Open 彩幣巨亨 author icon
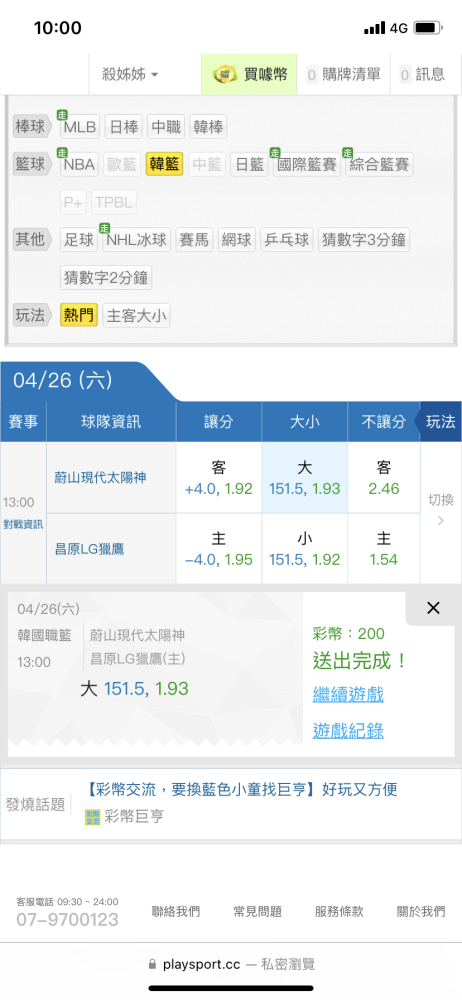The height and width of the screenshot is (1000, 462). click(x=93, y=817)
